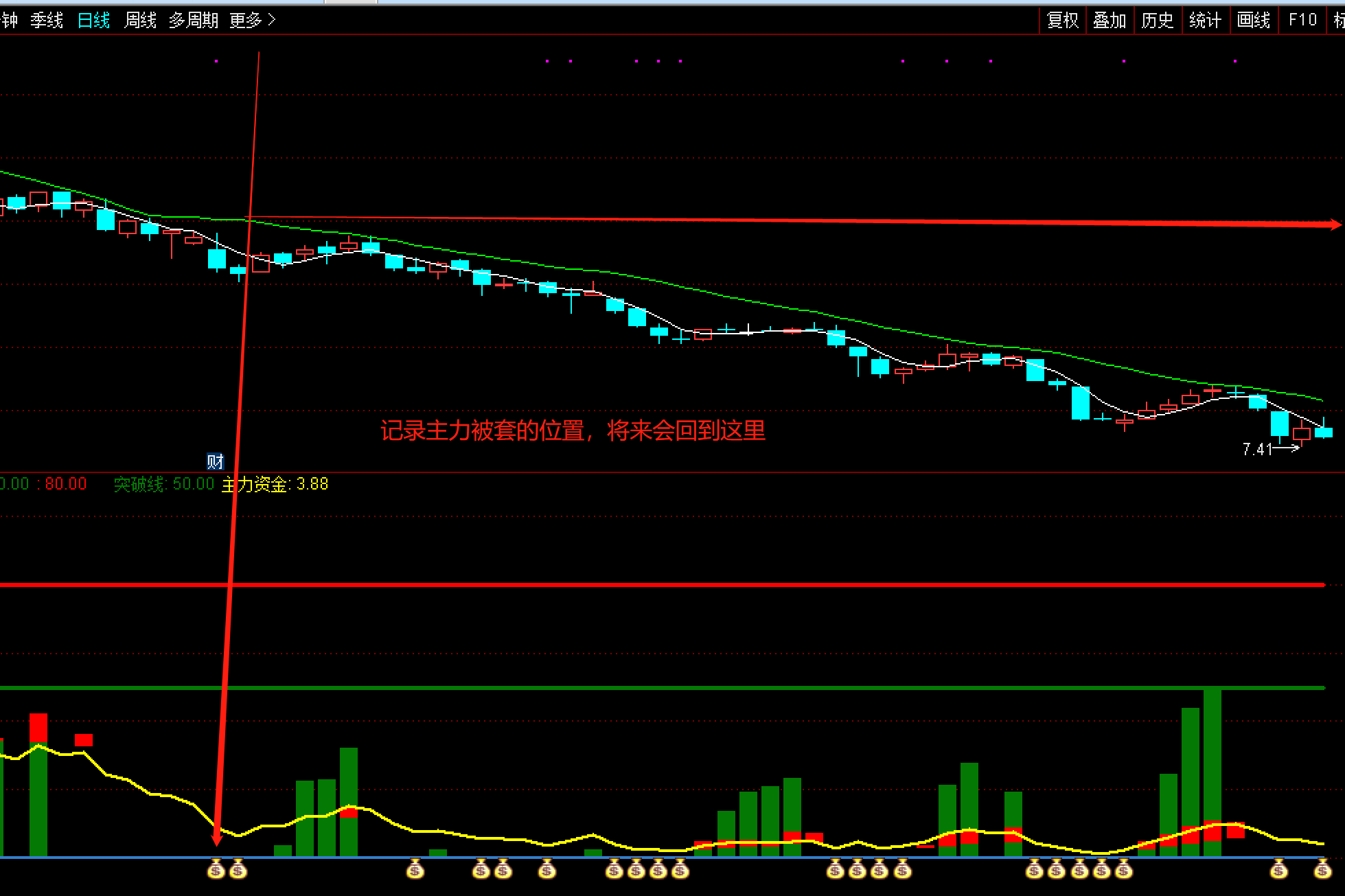Click the first magenta dot marker at chart top
The height and width of the screenshot is (896, 1345).
pos(216,61)
